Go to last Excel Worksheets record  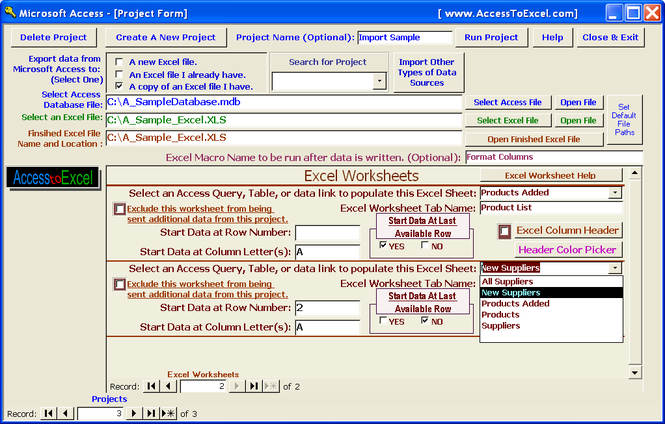click(x=254, y=386)
